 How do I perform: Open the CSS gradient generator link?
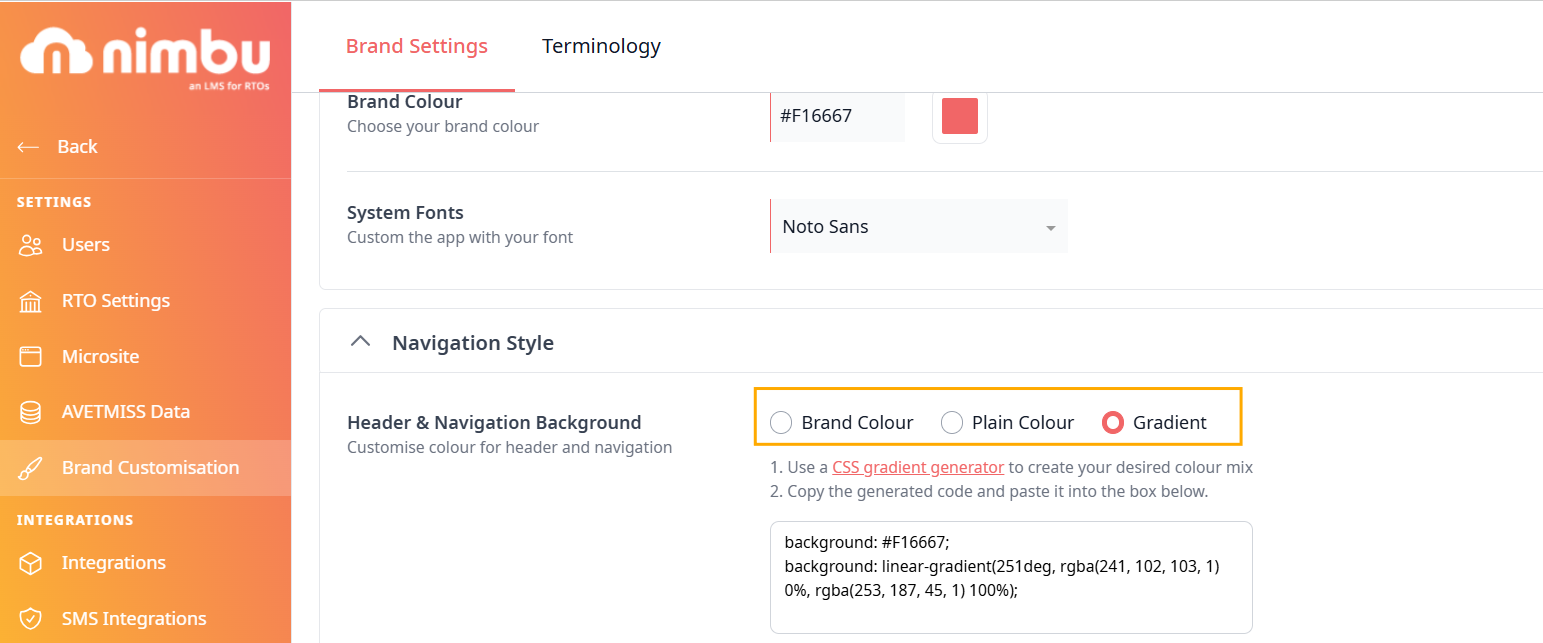918,467
